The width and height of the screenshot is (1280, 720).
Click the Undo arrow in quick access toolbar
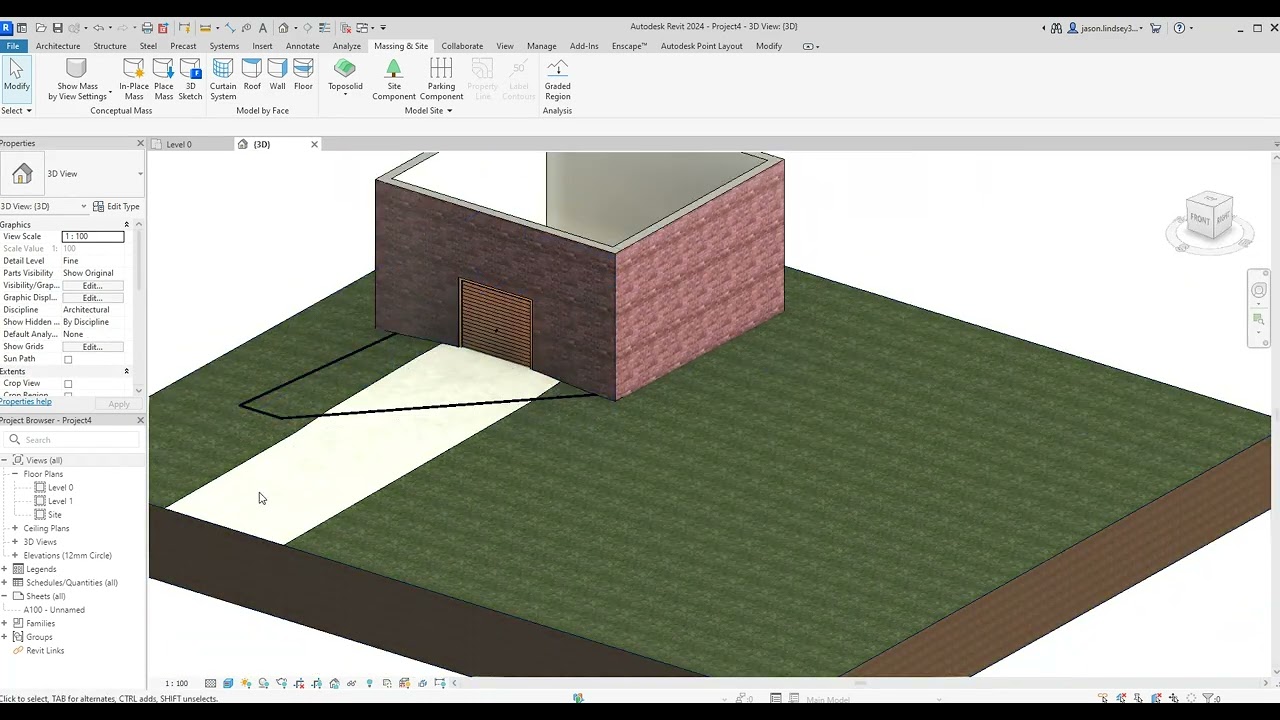click(98, 28)
